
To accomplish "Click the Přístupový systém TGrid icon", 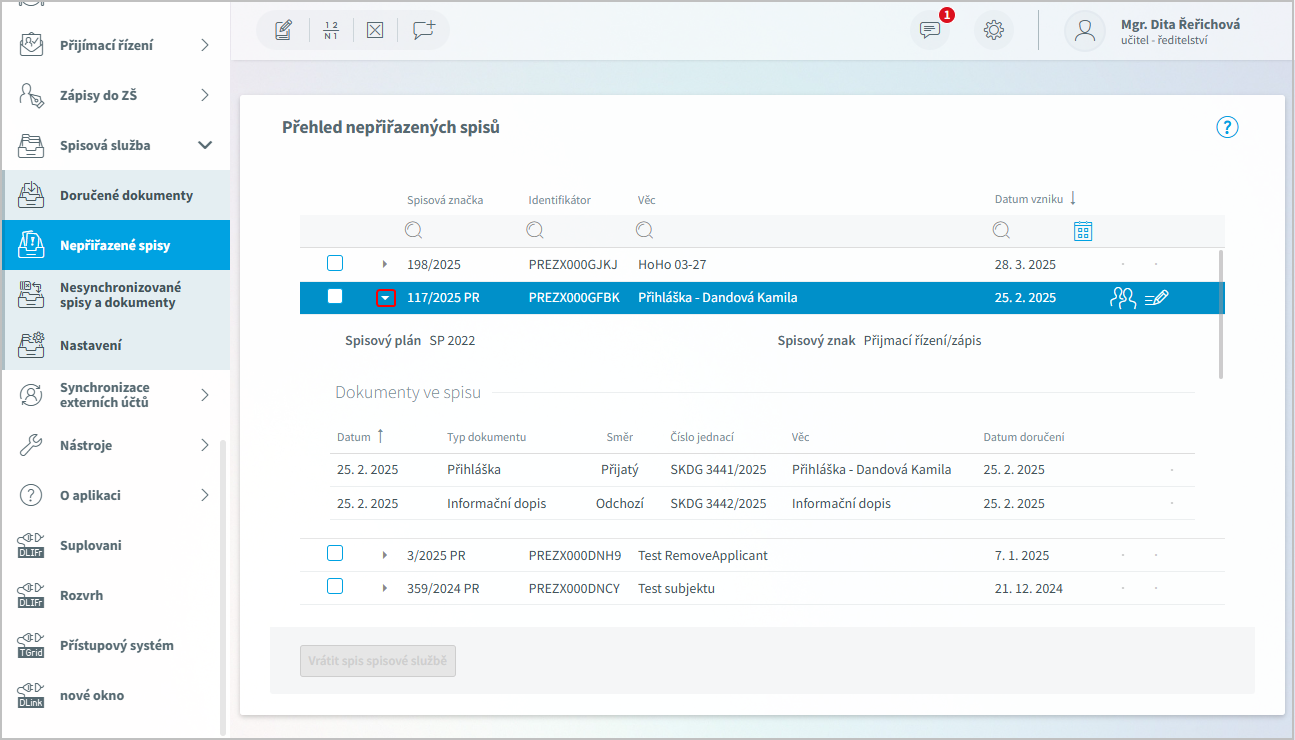I will (32, 645).
